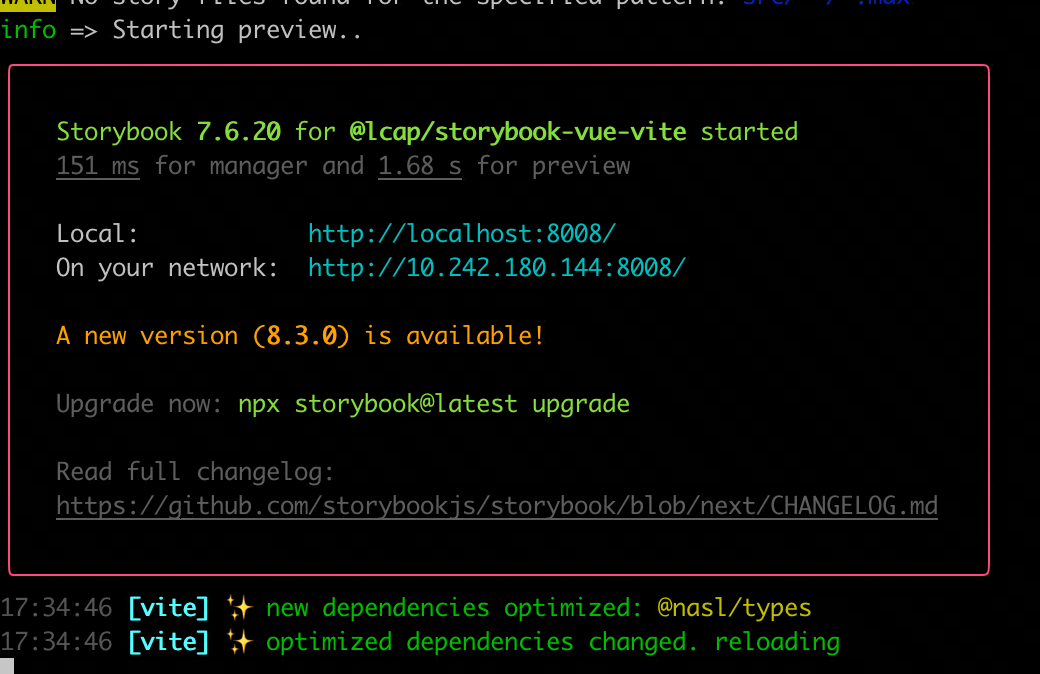Click sparkles emoji on reloading line
Viewport: 1040px width, 674px height.
[239, 641]
